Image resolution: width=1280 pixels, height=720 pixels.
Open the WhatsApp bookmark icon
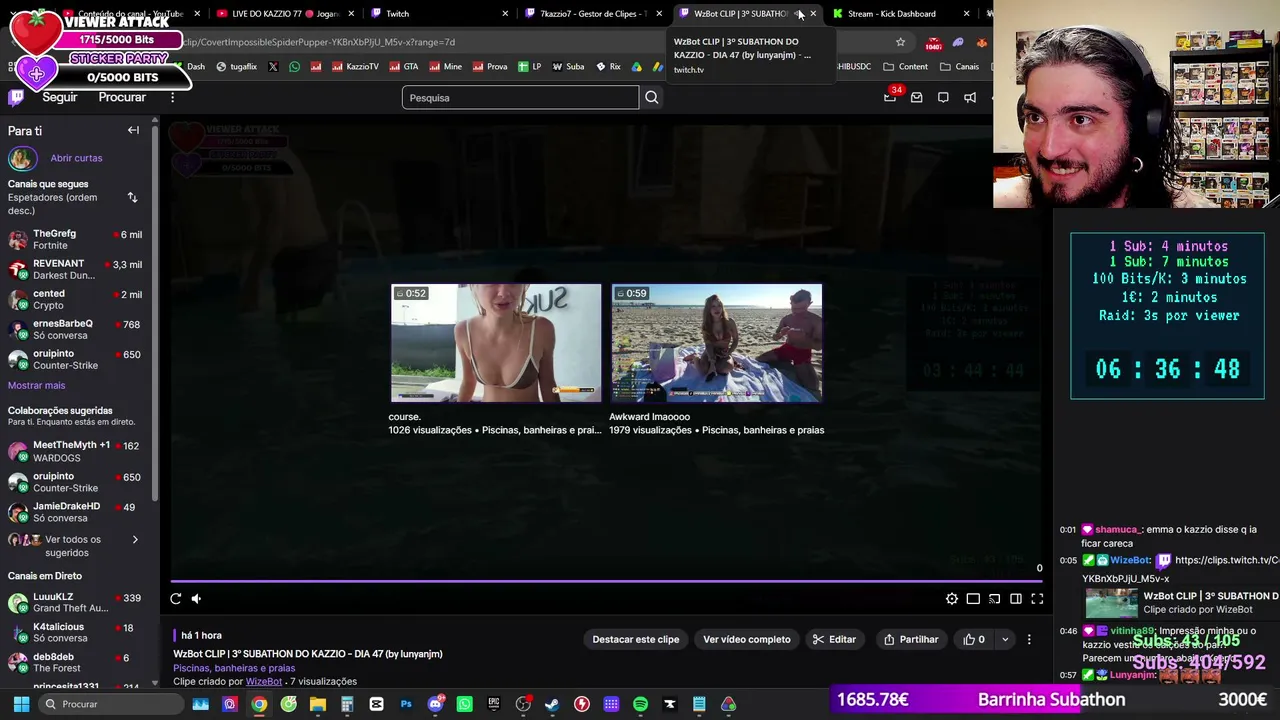pyautogui.click(x=294, y=67)
